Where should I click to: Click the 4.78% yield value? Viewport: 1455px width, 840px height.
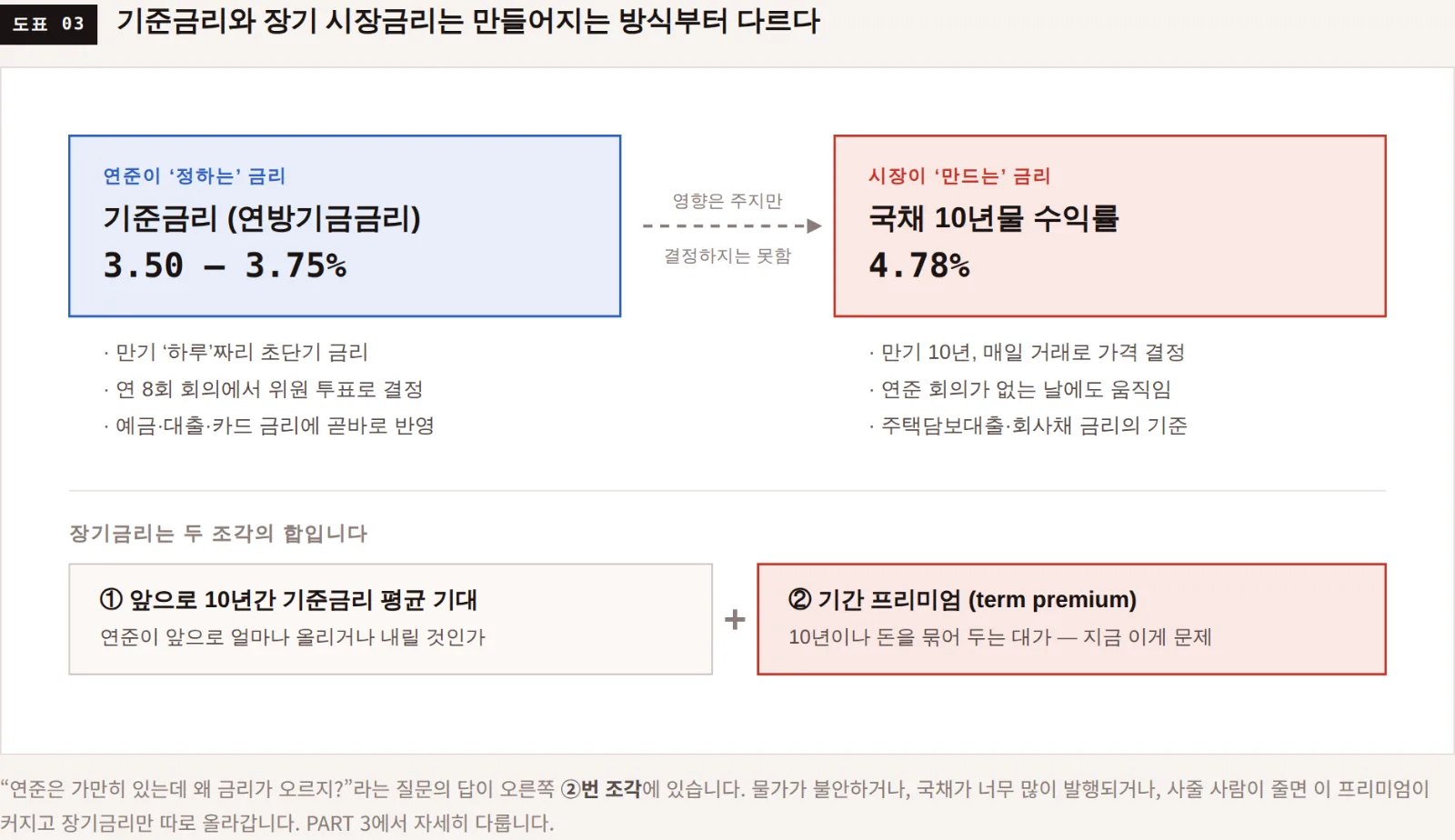pos(919,265)
